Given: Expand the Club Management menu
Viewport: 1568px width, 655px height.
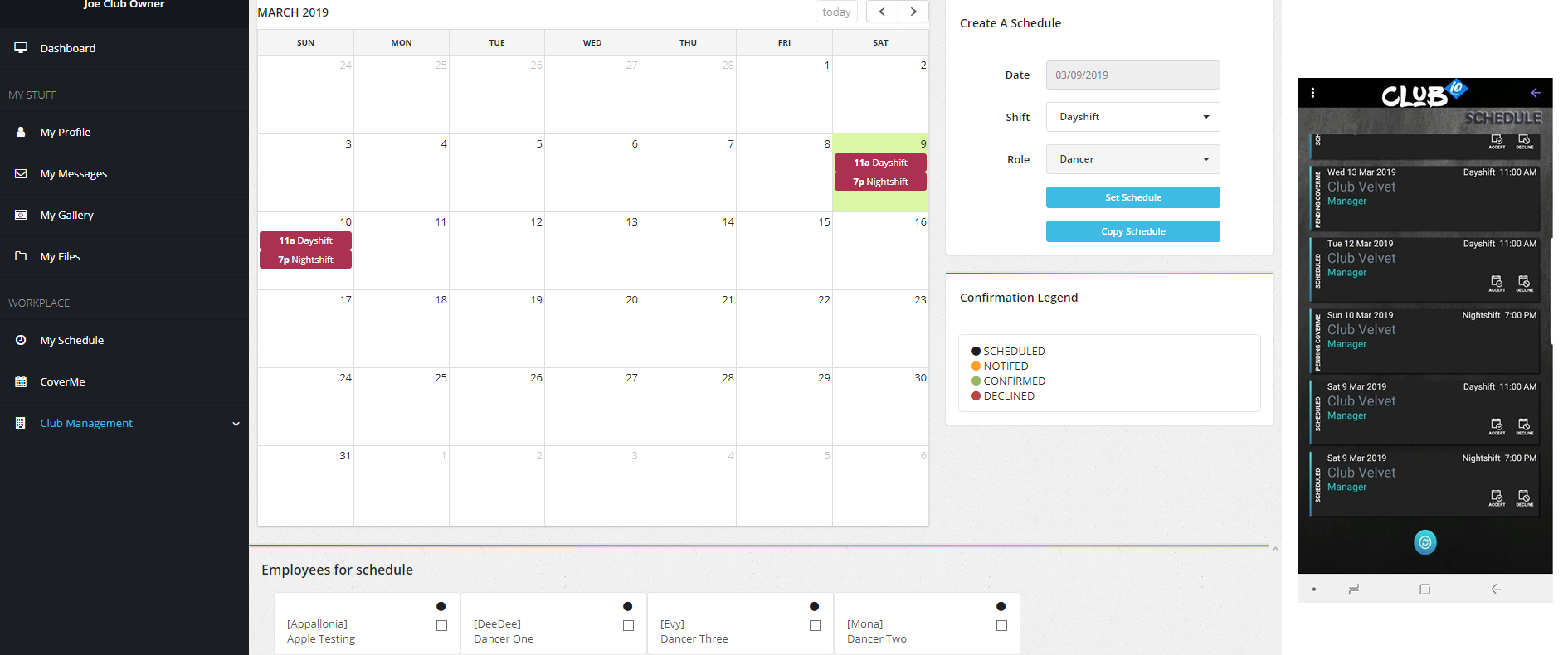Looking at the screenshot, I should [124, 423].
